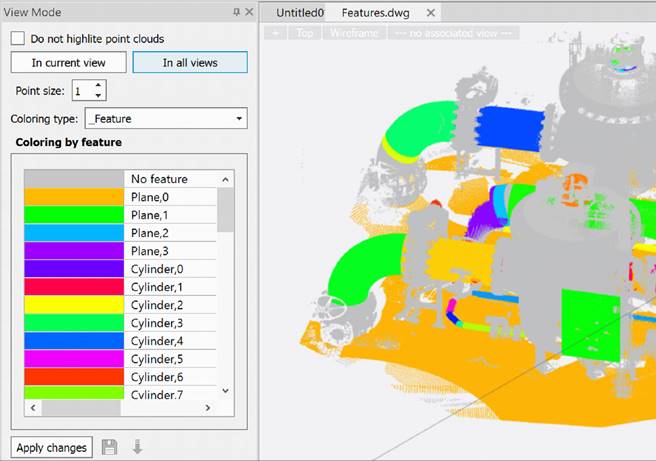Click the Top view control
This screenshot has height=461, width=656.
point(305,33)
